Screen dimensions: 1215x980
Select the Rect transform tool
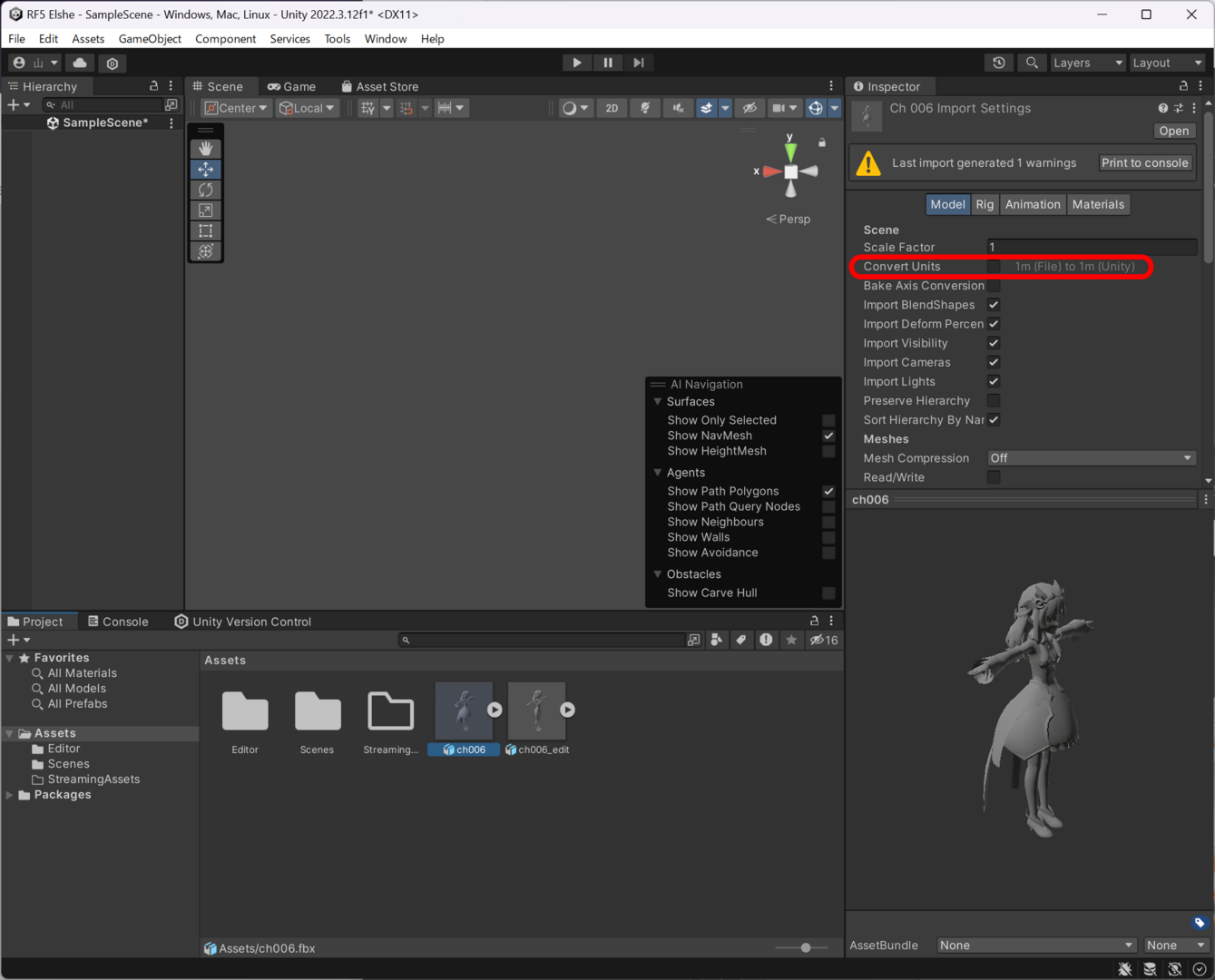pos(206,231)
